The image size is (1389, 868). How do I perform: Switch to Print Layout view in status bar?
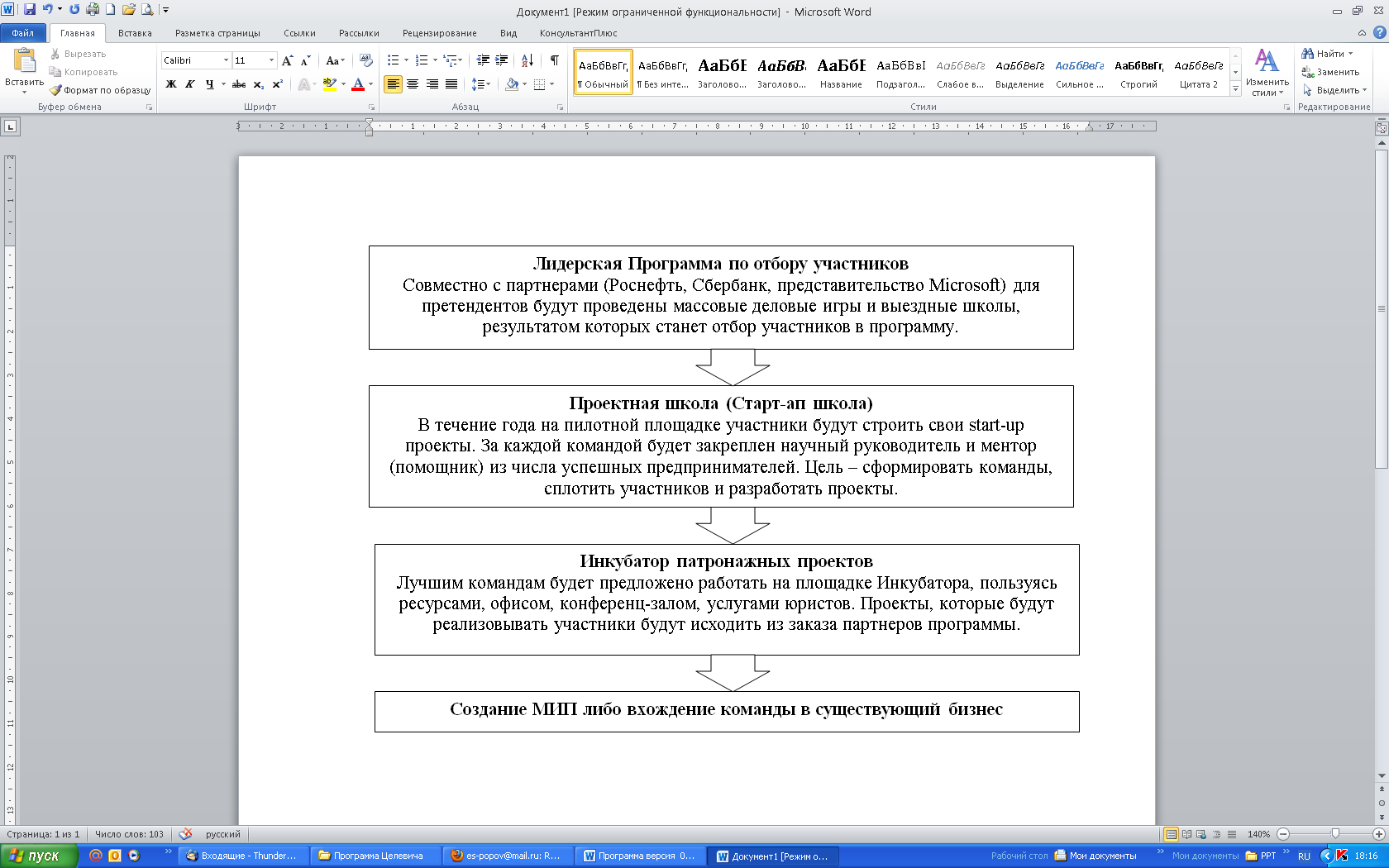[x=1171, y=834]
